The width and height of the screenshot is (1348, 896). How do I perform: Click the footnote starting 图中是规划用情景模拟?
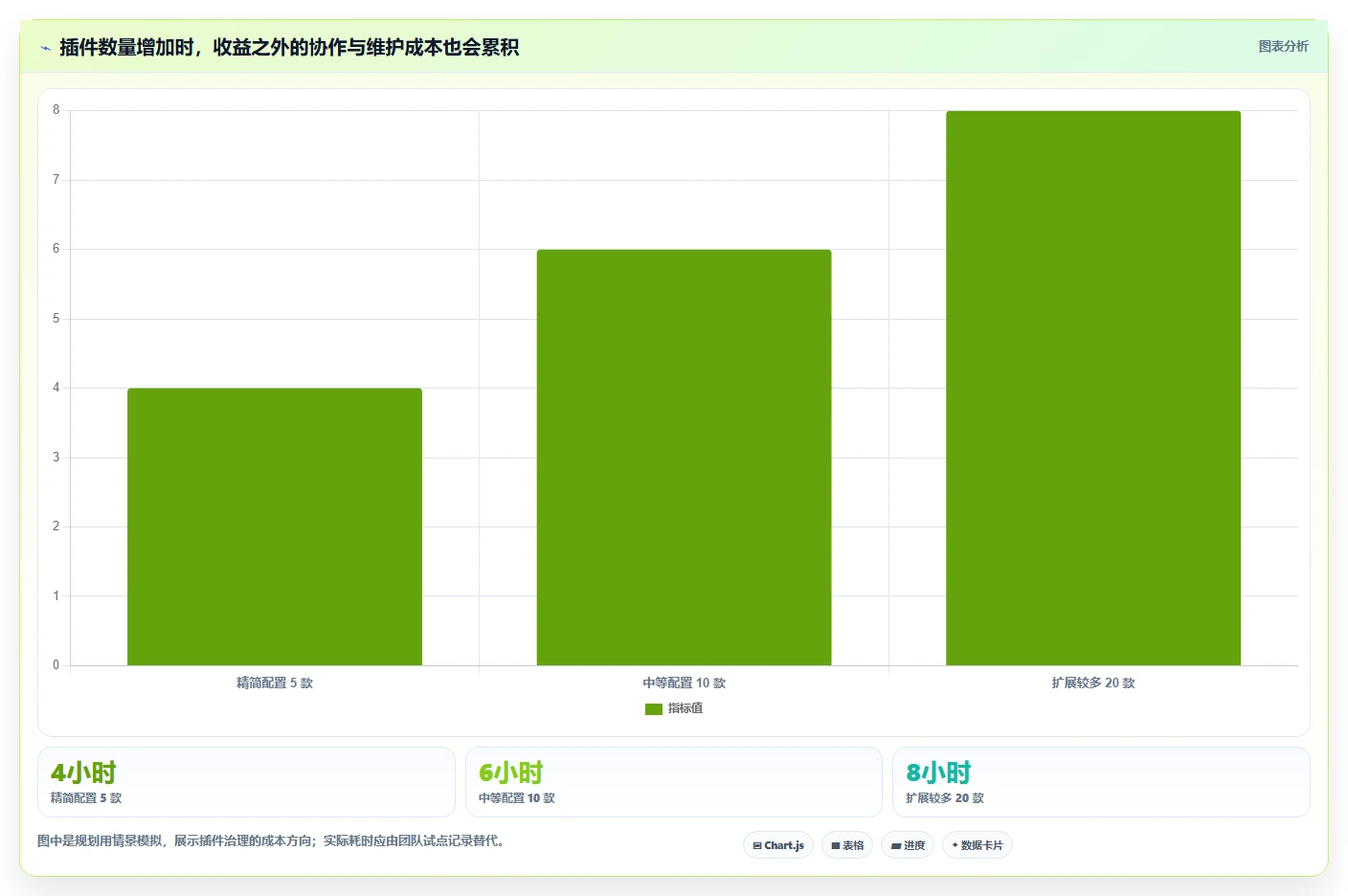coord(271,840)
